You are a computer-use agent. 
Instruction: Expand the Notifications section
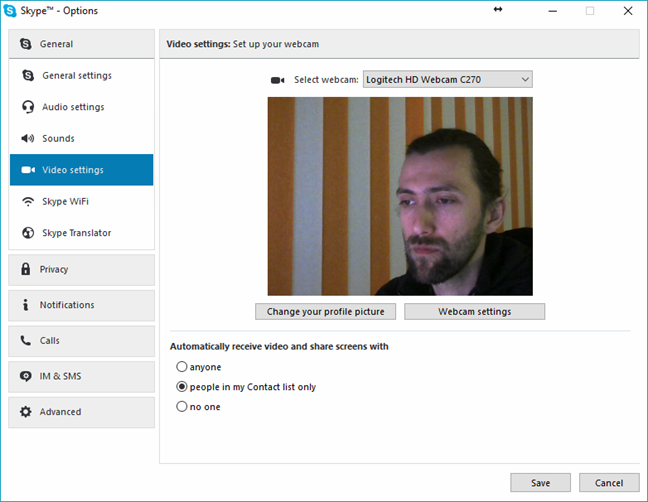click(x=81, y=305)
